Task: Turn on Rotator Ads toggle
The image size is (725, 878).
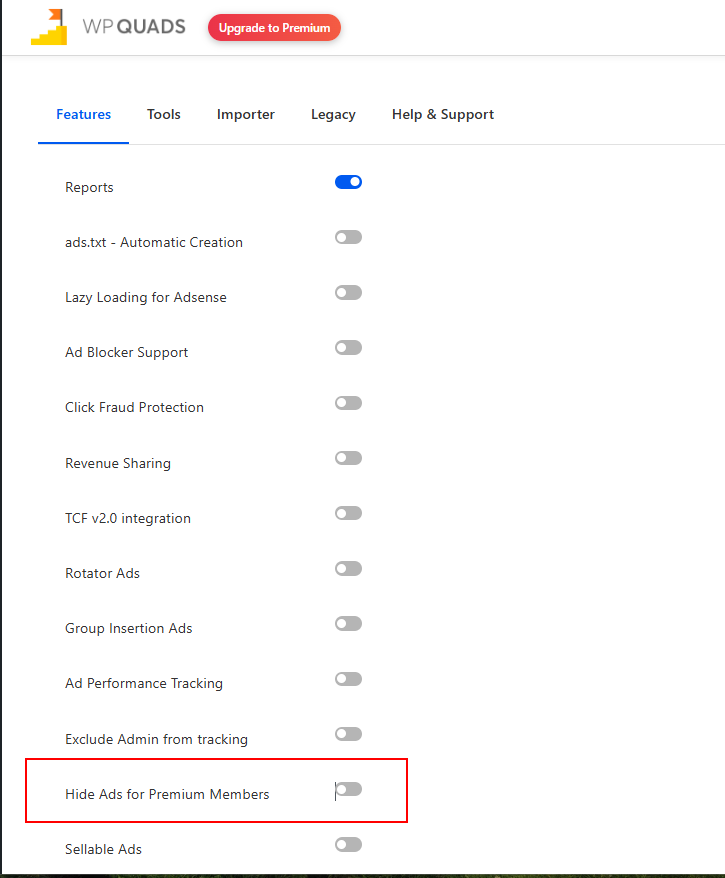Action: pyautogui.click(x=348, y=568)
